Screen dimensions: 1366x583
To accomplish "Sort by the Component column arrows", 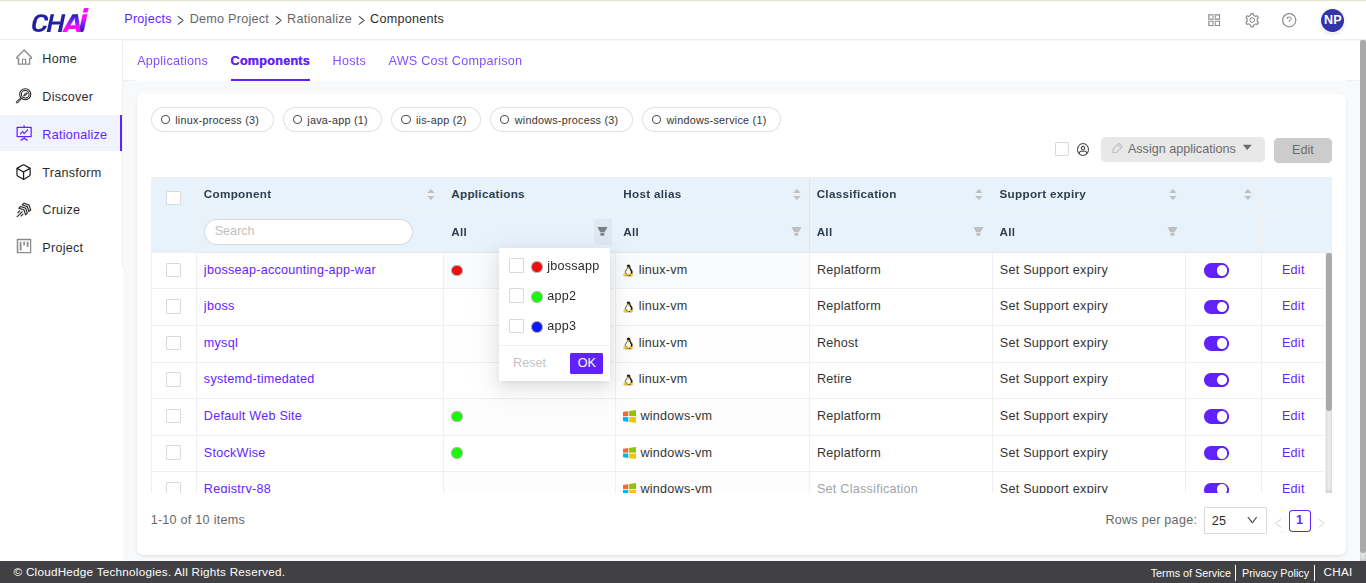I will (x=431, y=194).
